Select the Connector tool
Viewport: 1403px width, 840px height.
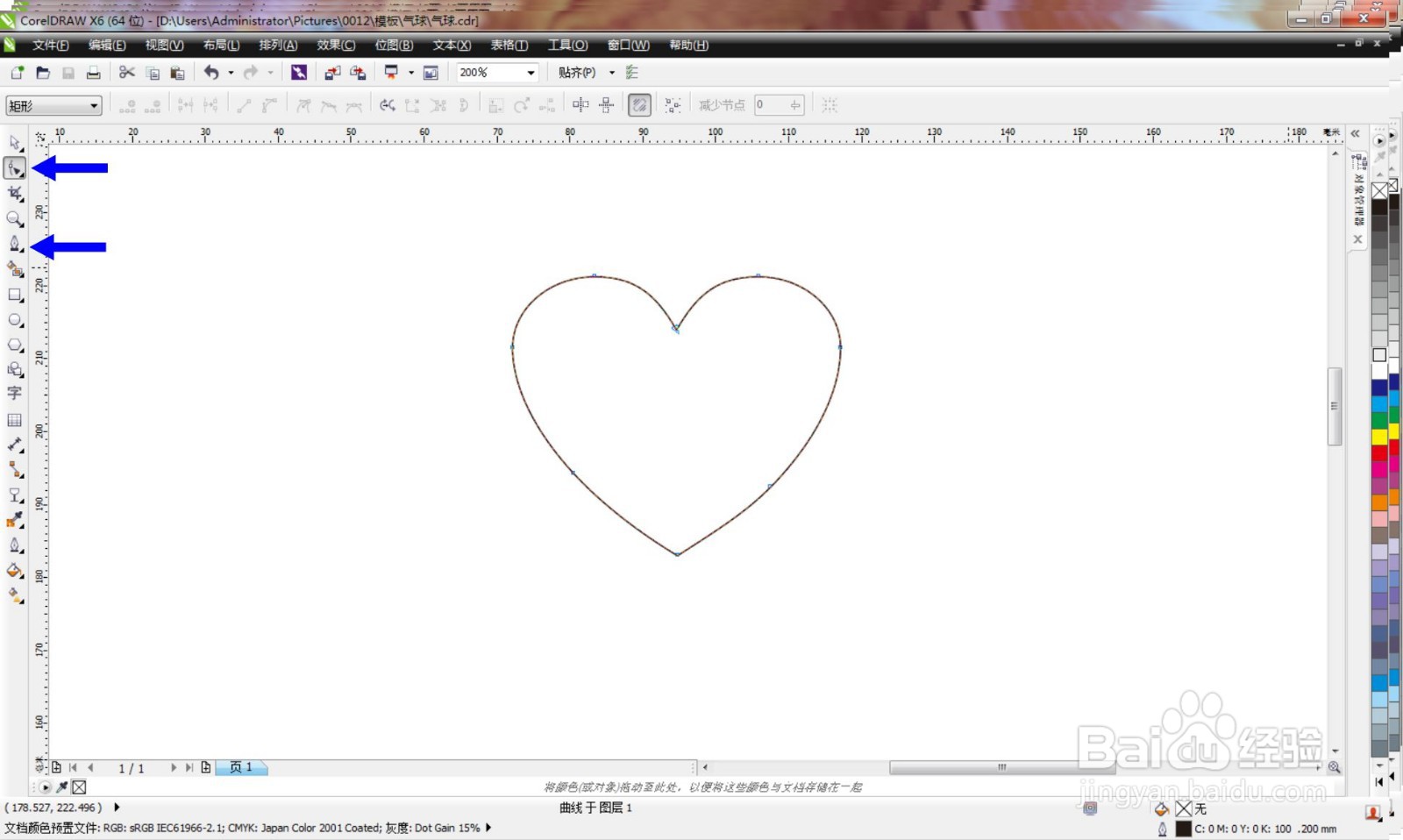15,470
